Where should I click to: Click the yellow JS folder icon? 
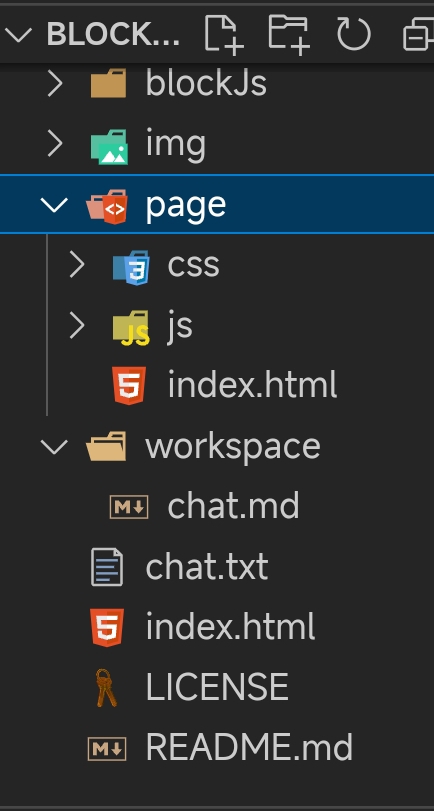131,327
